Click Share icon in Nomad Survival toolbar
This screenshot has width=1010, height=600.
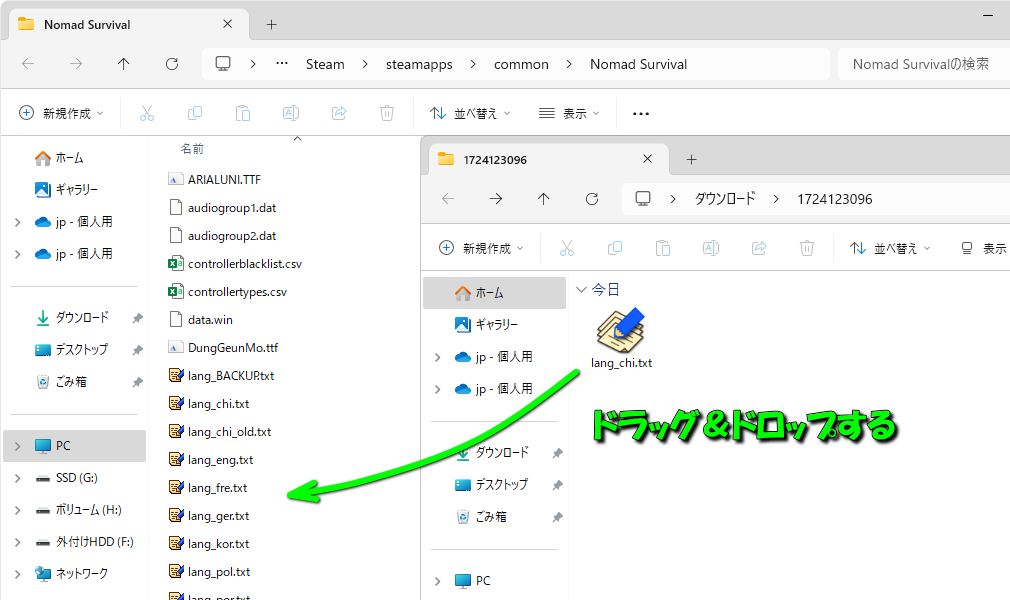point(339,113)
